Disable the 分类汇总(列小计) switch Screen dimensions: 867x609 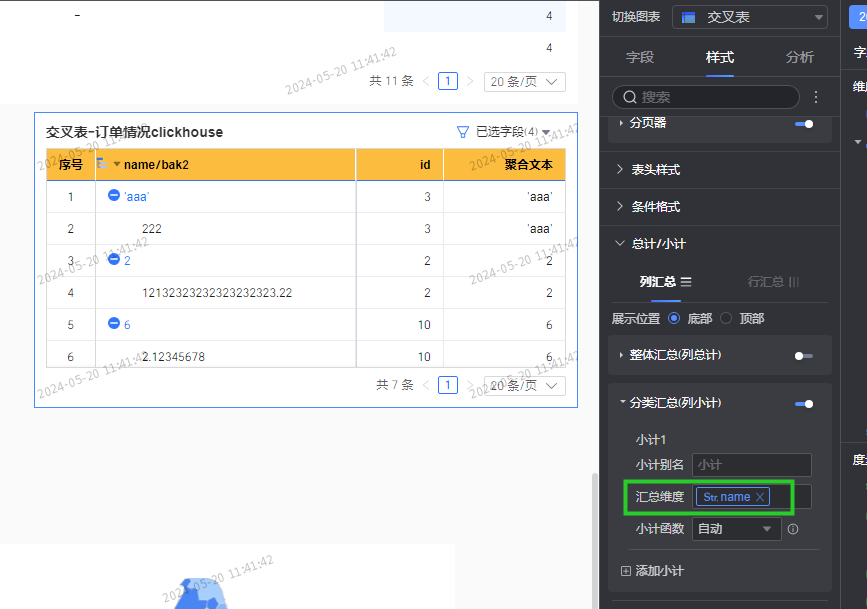click(803, 403)
